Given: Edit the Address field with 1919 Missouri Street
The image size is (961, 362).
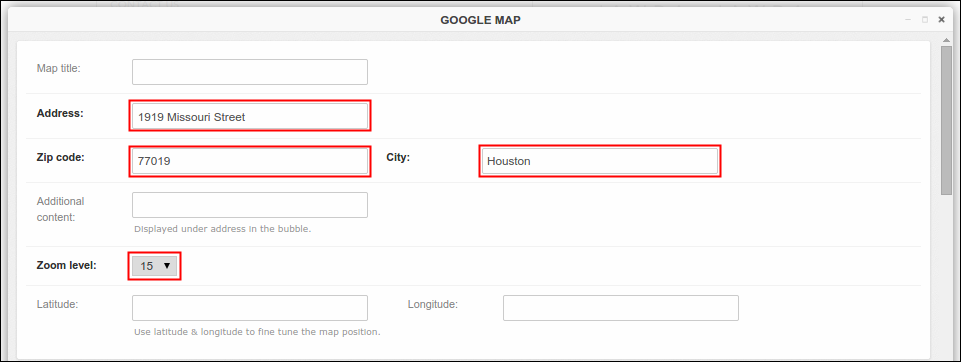Looking at the screenshot, I should point(249,116).
